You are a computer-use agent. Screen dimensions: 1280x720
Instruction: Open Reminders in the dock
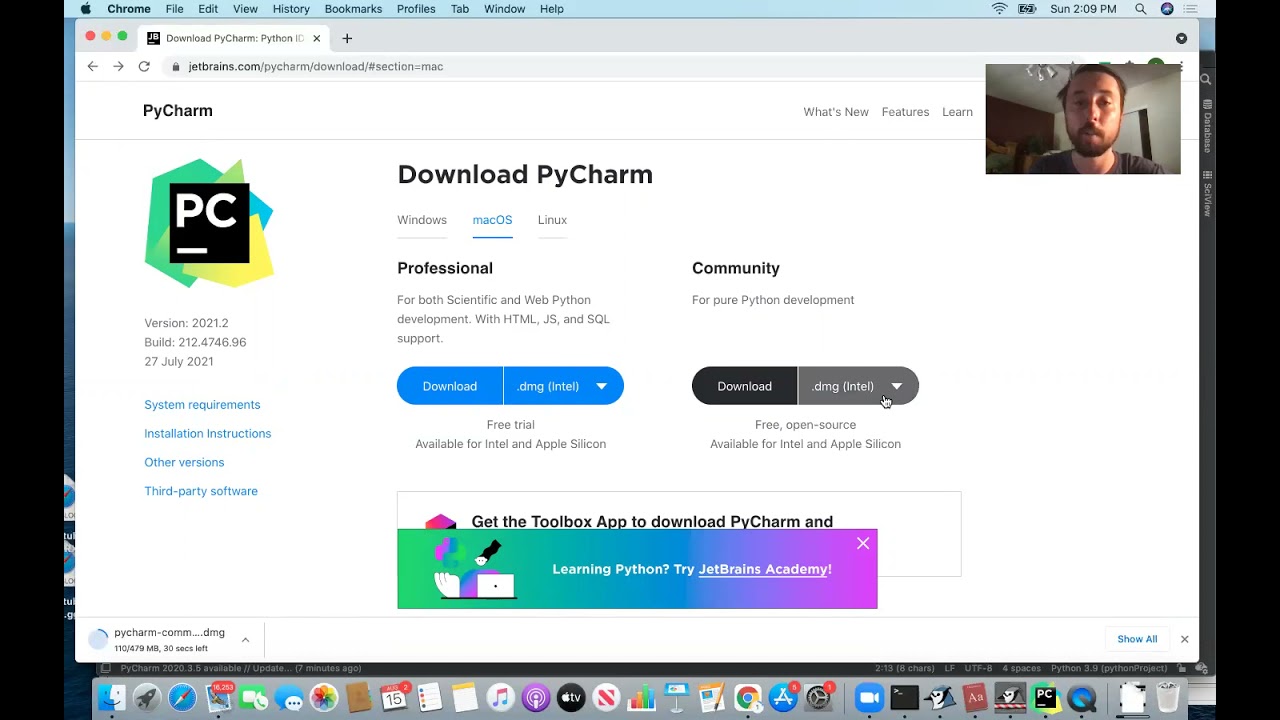(429, 697)
